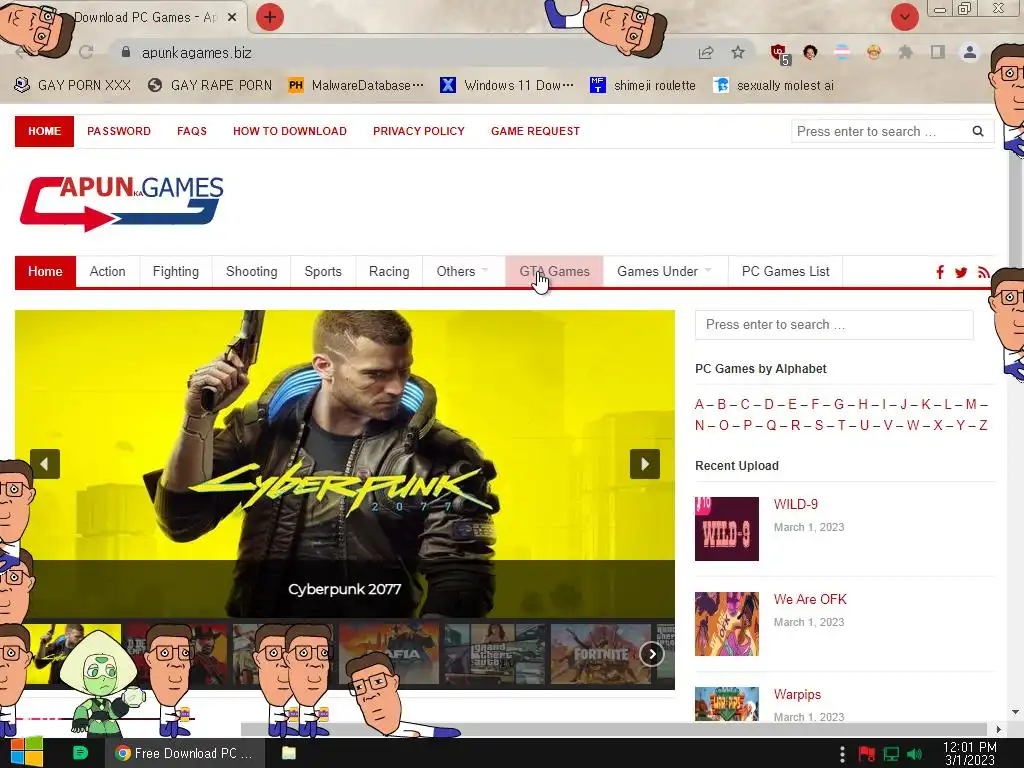Open the GAME REQUEST page
The height and width of the screenshot is (768, 1024).
tap(536, 131)
